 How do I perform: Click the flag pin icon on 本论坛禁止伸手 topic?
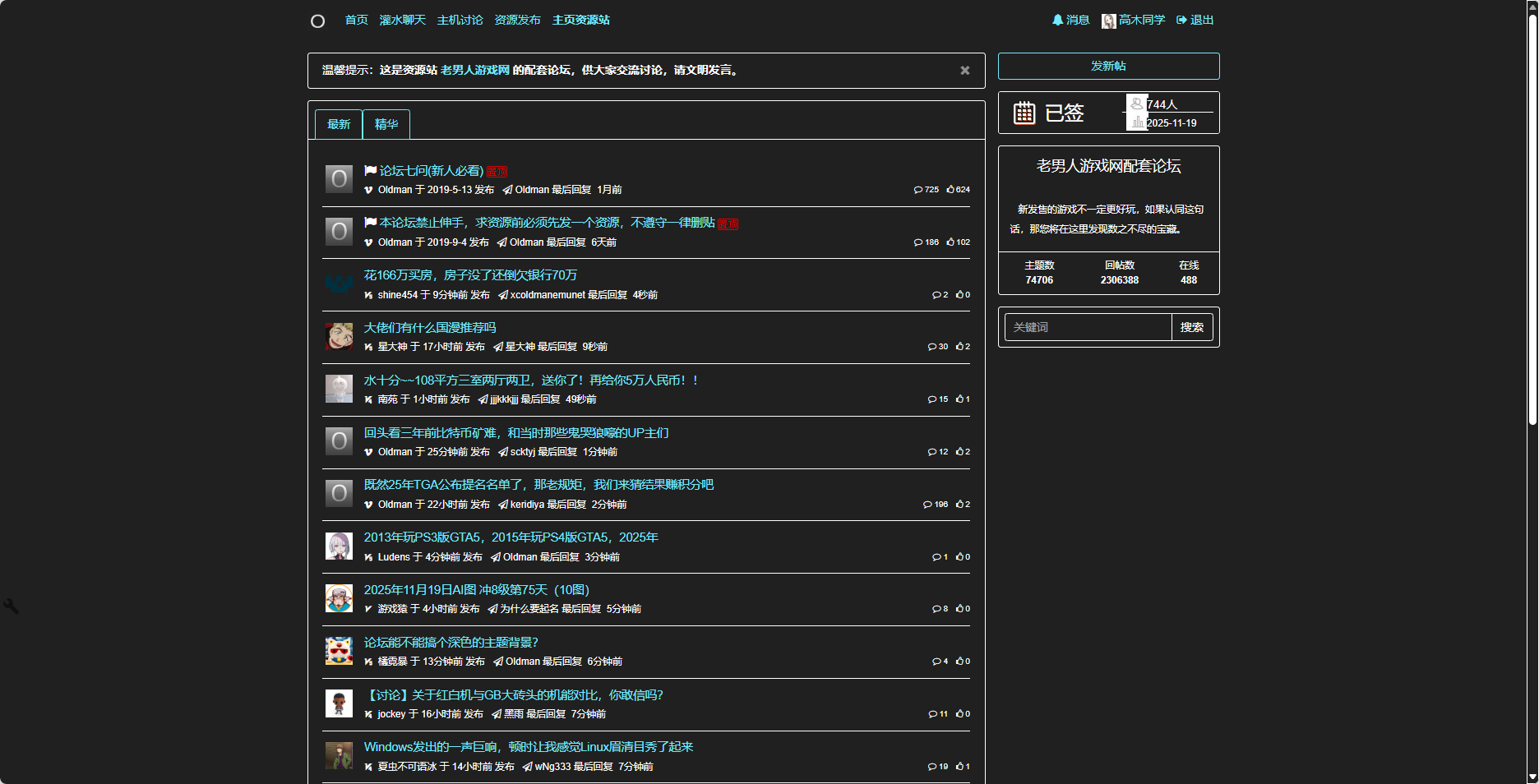pos(370,222)
